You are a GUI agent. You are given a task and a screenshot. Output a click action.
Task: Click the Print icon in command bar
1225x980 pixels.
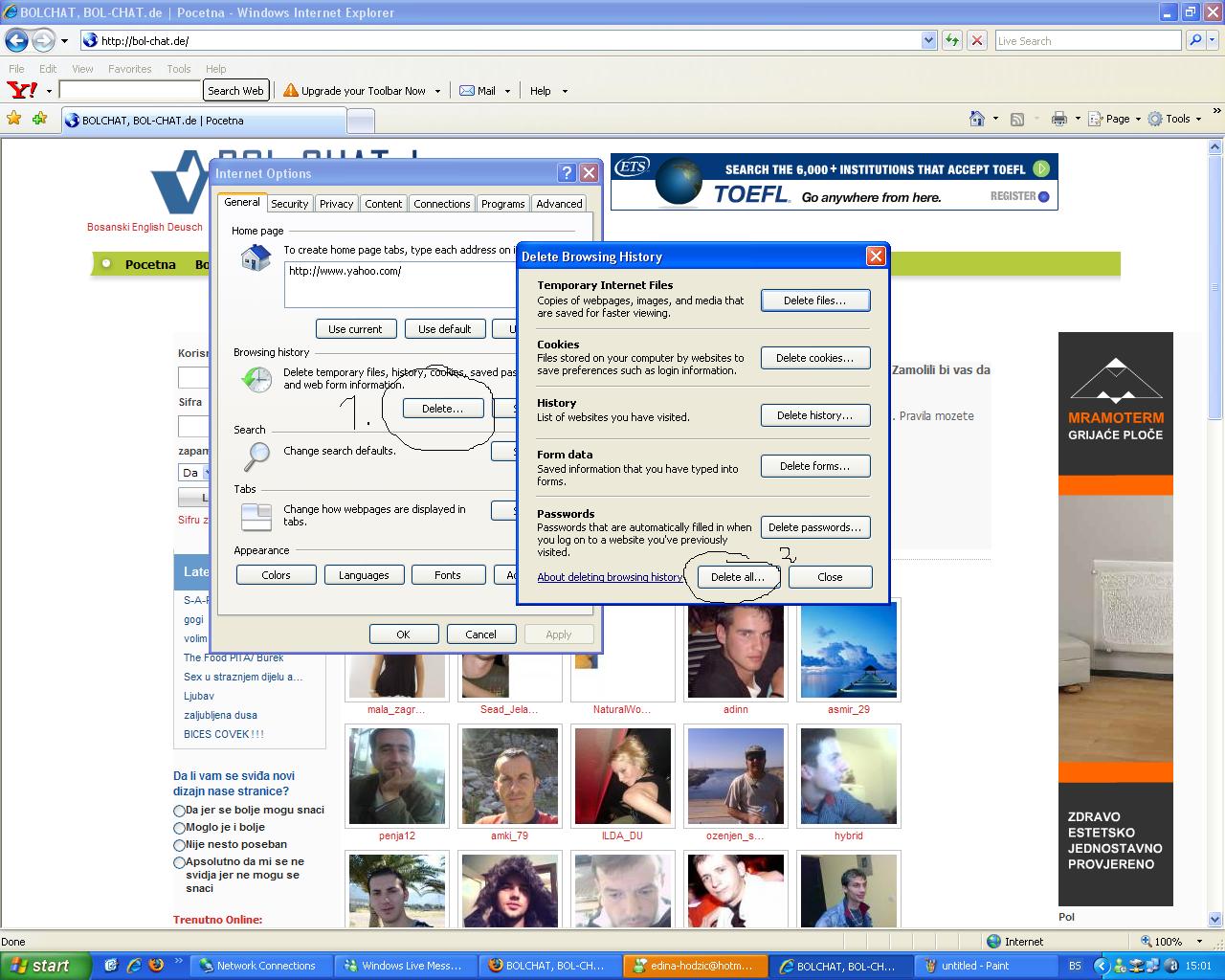click(1058, 119)
